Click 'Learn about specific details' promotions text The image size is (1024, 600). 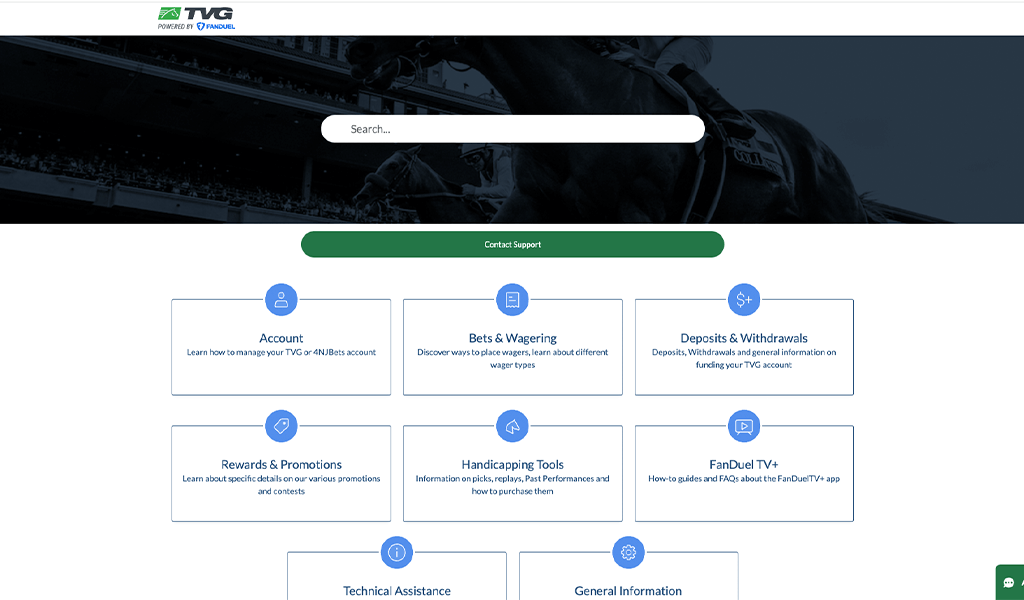pyautogui.click(x=281, y=484)
